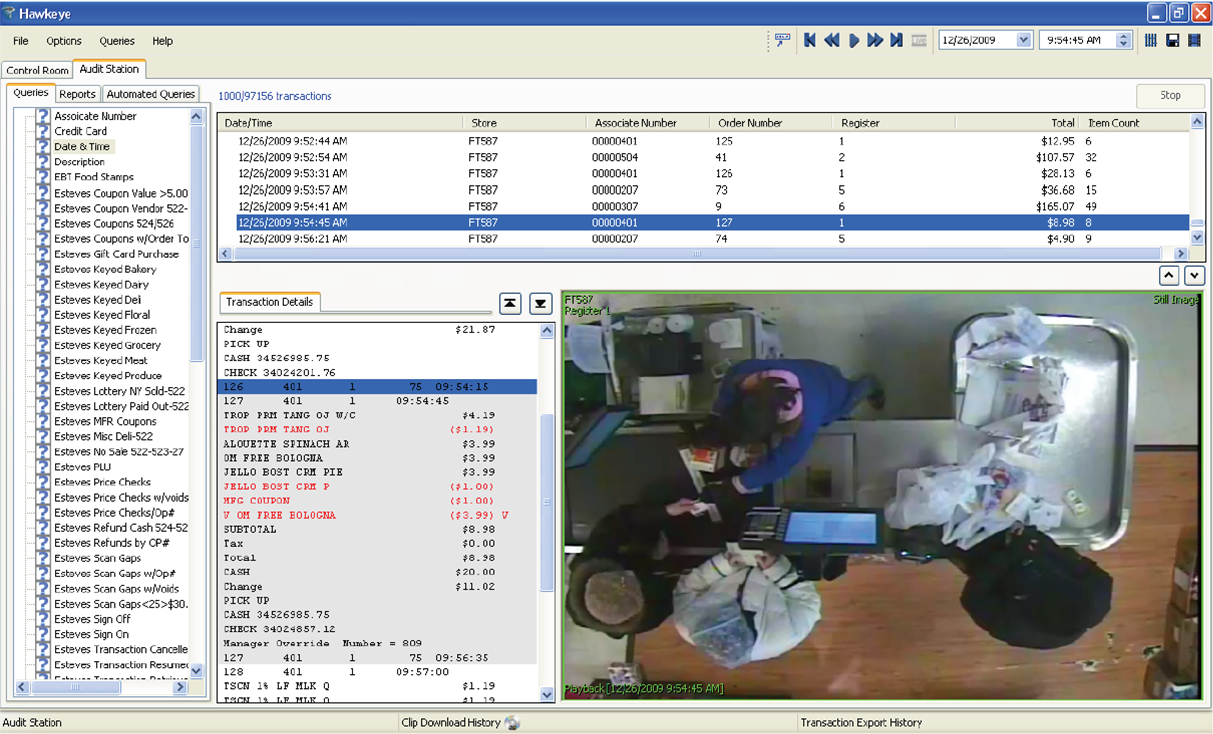Open the date dropdown showing 12/26/2009
Image resolution: width=1213 pixels, height=734 pixels.
(1023, 40)
